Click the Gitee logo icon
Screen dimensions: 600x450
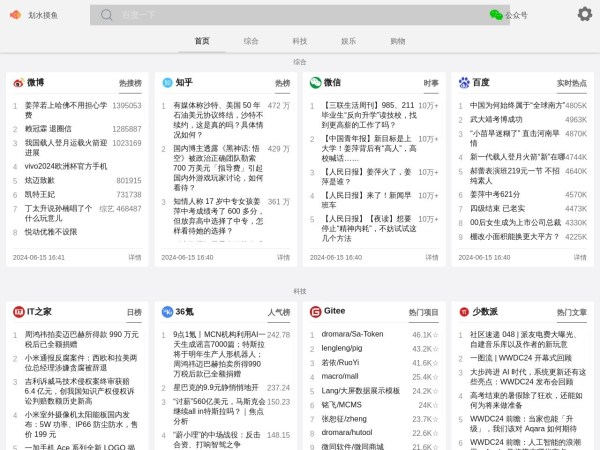click(315, 312)
